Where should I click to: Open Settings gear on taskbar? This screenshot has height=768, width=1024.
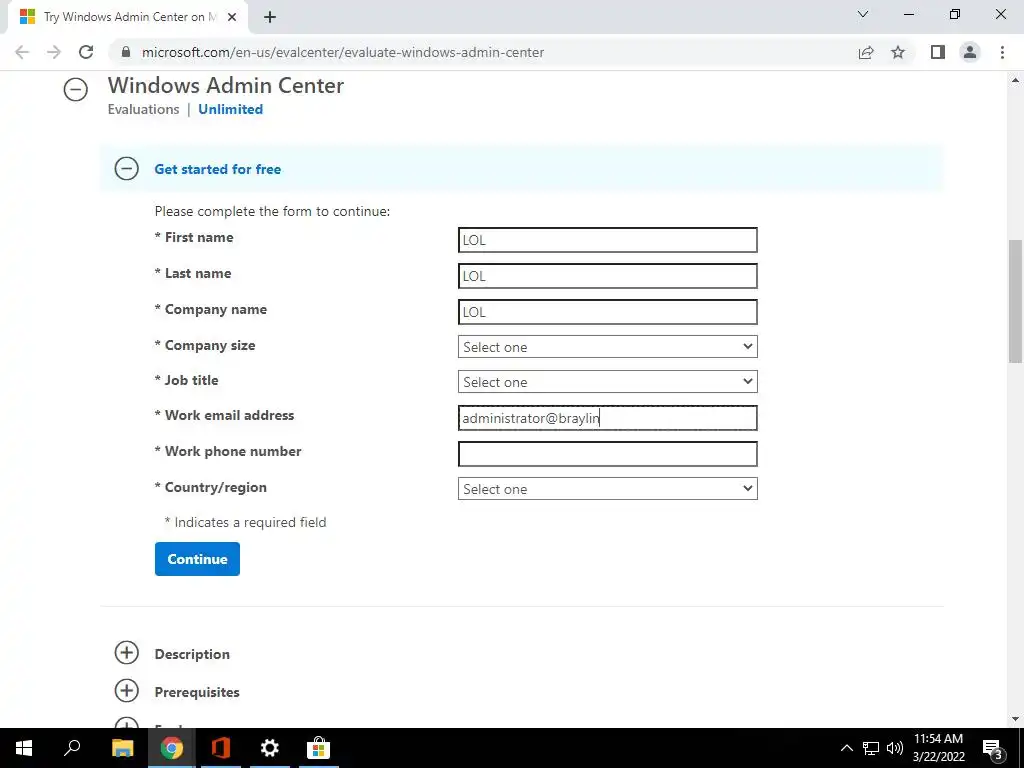(x=270, y=748)
